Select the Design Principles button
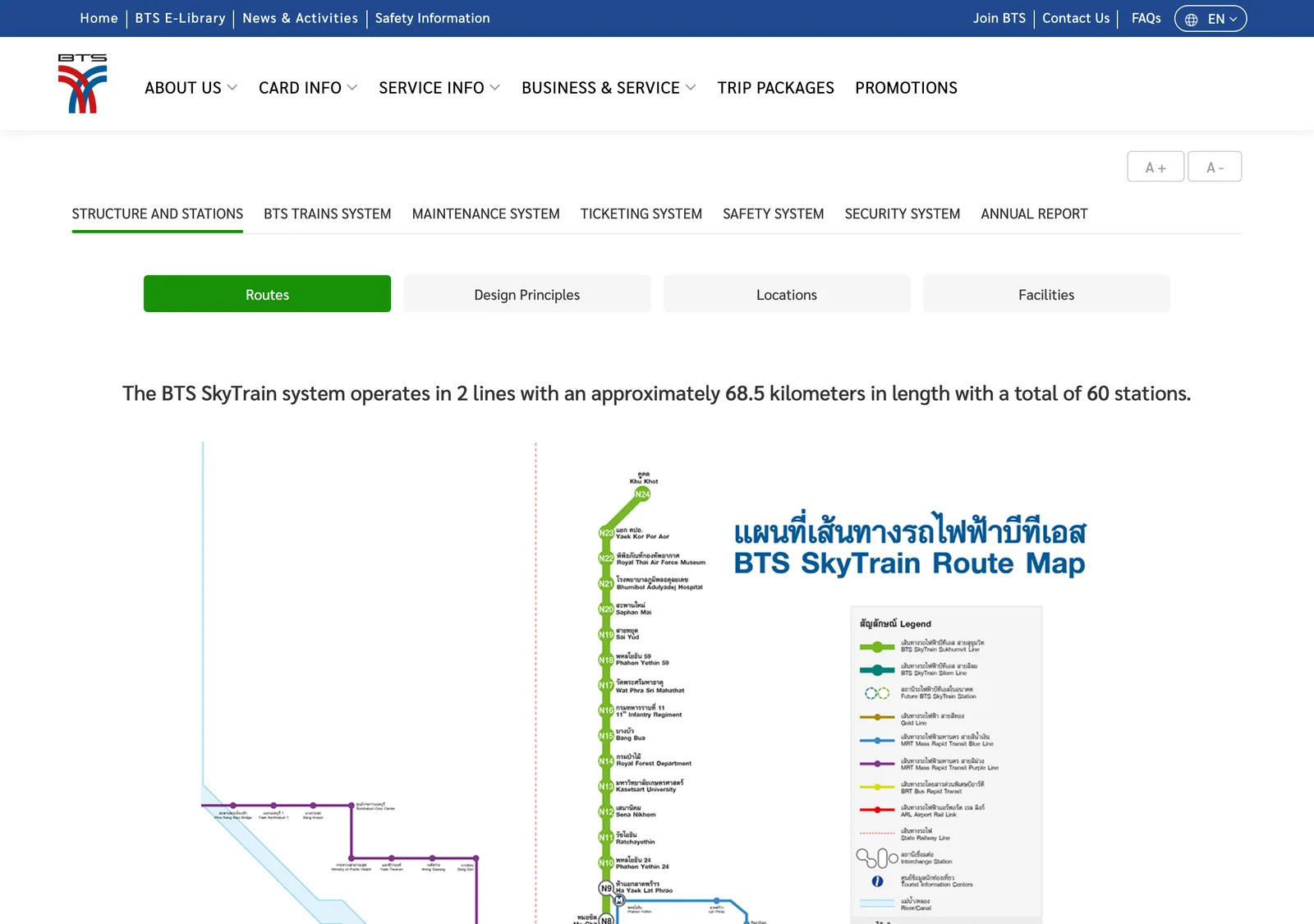 (x=526, y=294)
